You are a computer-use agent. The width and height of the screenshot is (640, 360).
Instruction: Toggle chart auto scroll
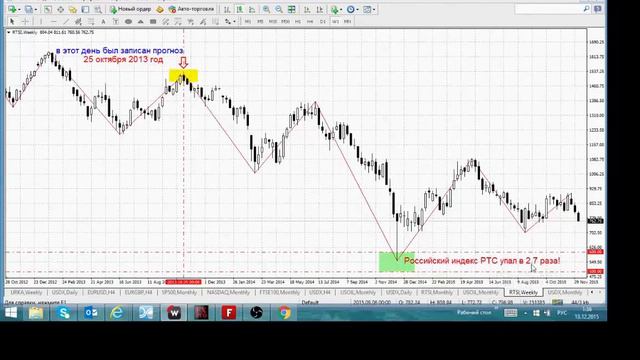307,9
